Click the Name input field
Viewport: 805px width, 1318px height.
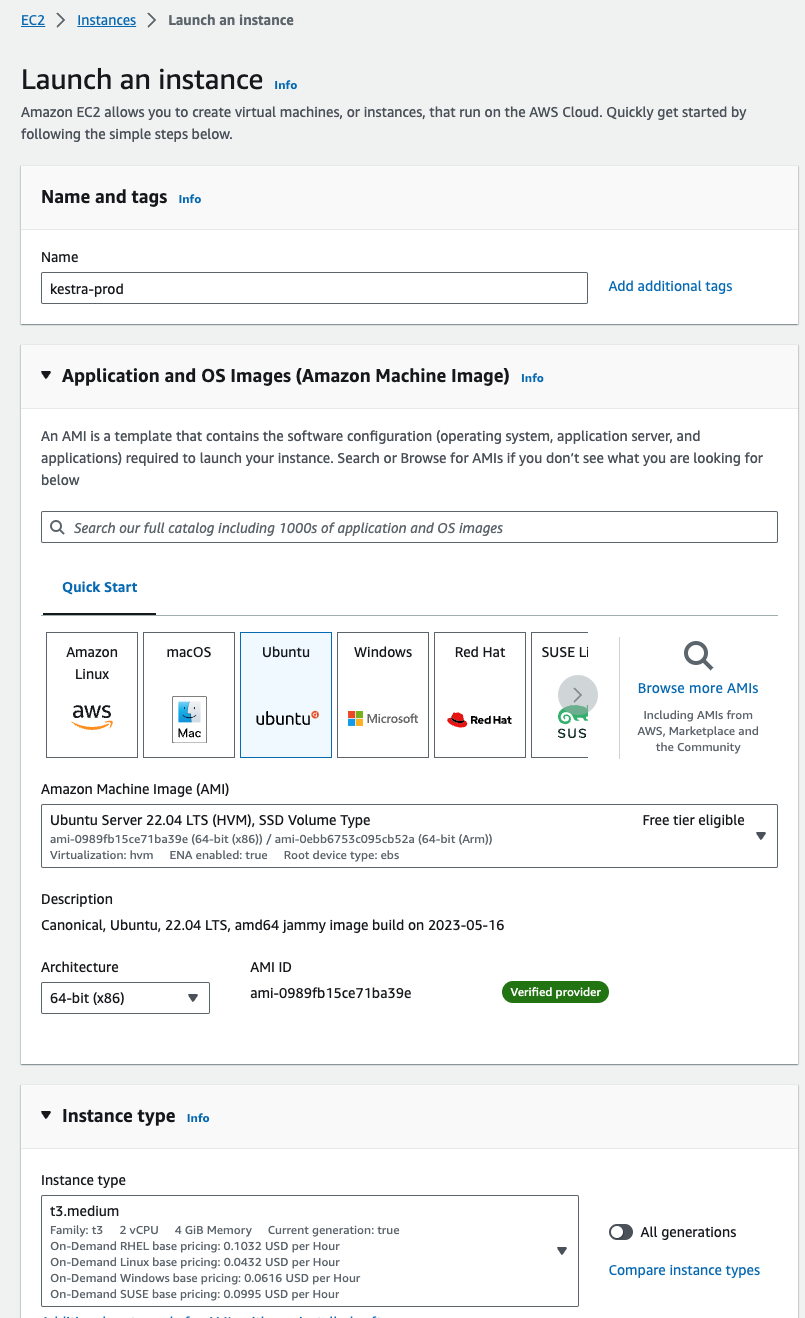314,288
